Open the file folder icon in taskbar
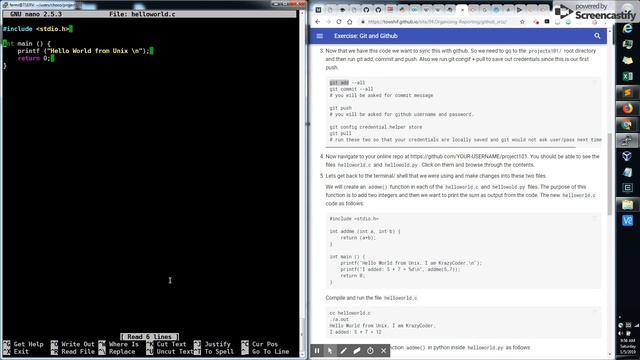Viewport: 640px width, 360px height. (x=627, y=204)
